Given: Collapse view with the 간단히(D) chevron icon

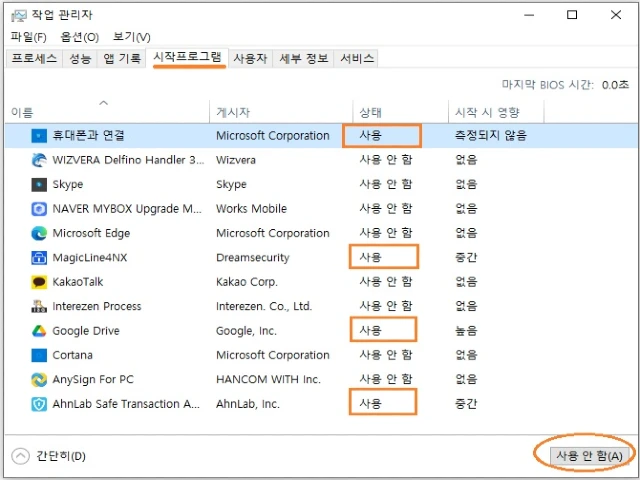Looking at the screenshot, I should [20, 456].
